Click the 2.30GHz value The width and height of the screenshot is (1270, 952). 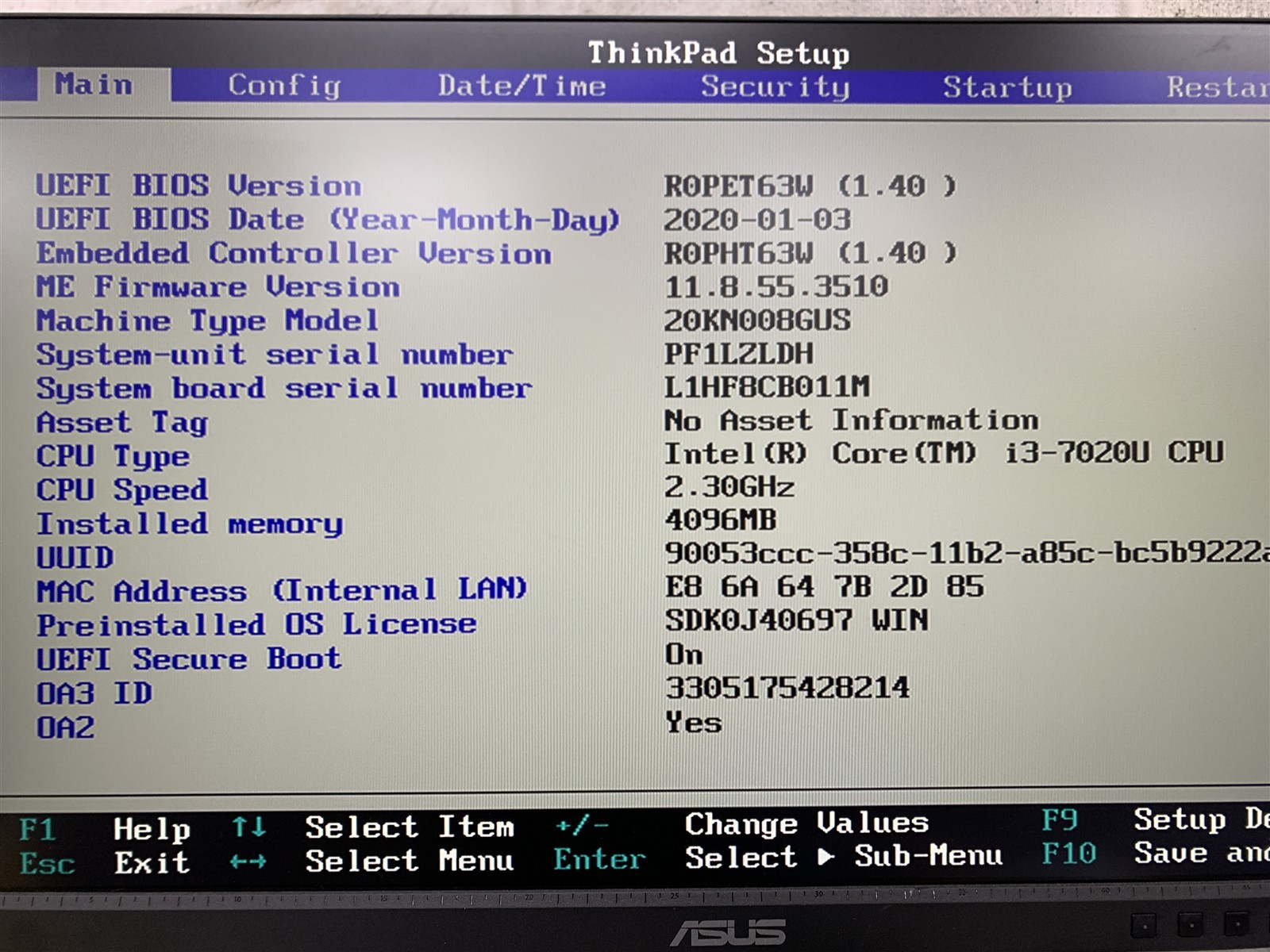click(729, 487)
